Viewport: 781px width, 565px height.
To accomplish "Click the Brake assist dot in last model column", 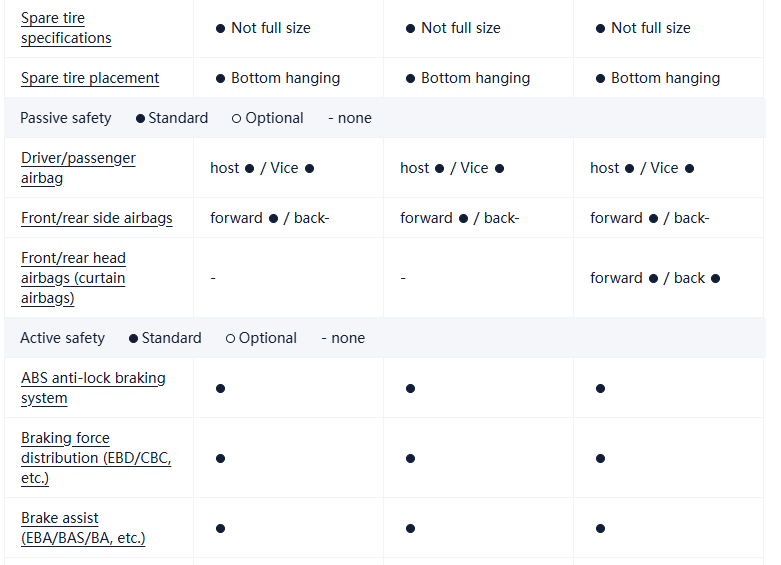I will point(600,528).
